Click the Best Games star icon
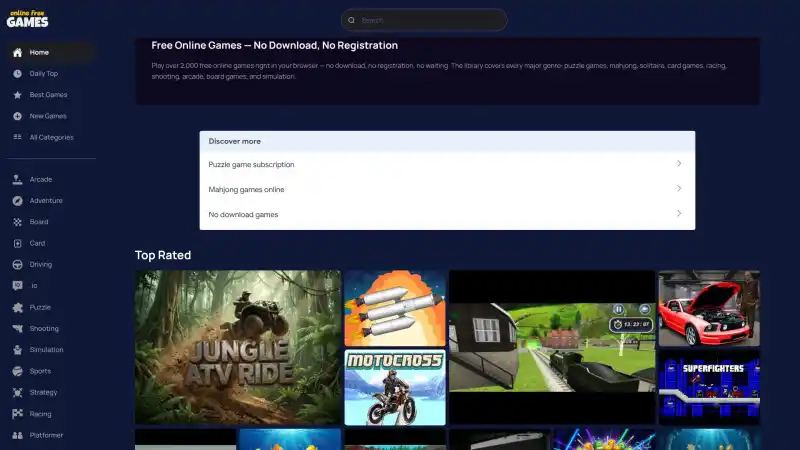The width and height of the screenshot is (800, 450). (17, 95)
